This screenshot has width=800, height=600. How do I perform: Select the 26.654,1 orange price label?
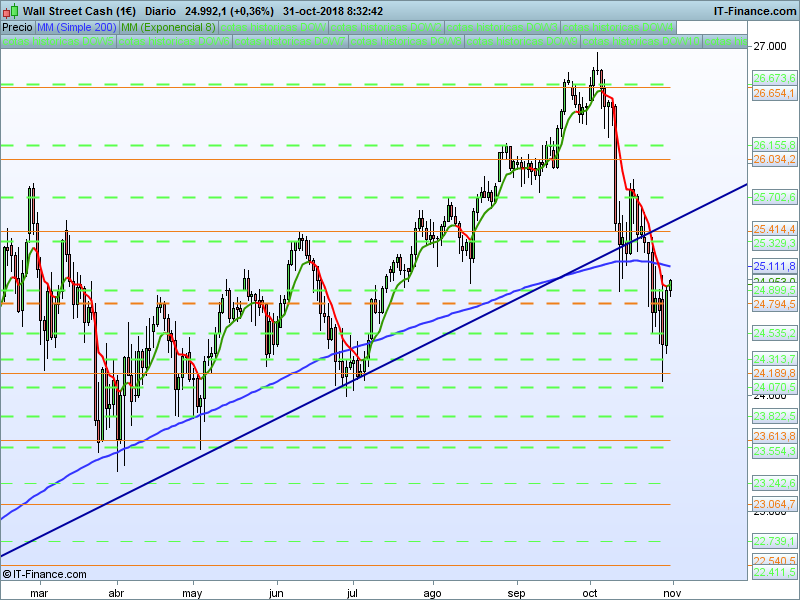[774, 93]
